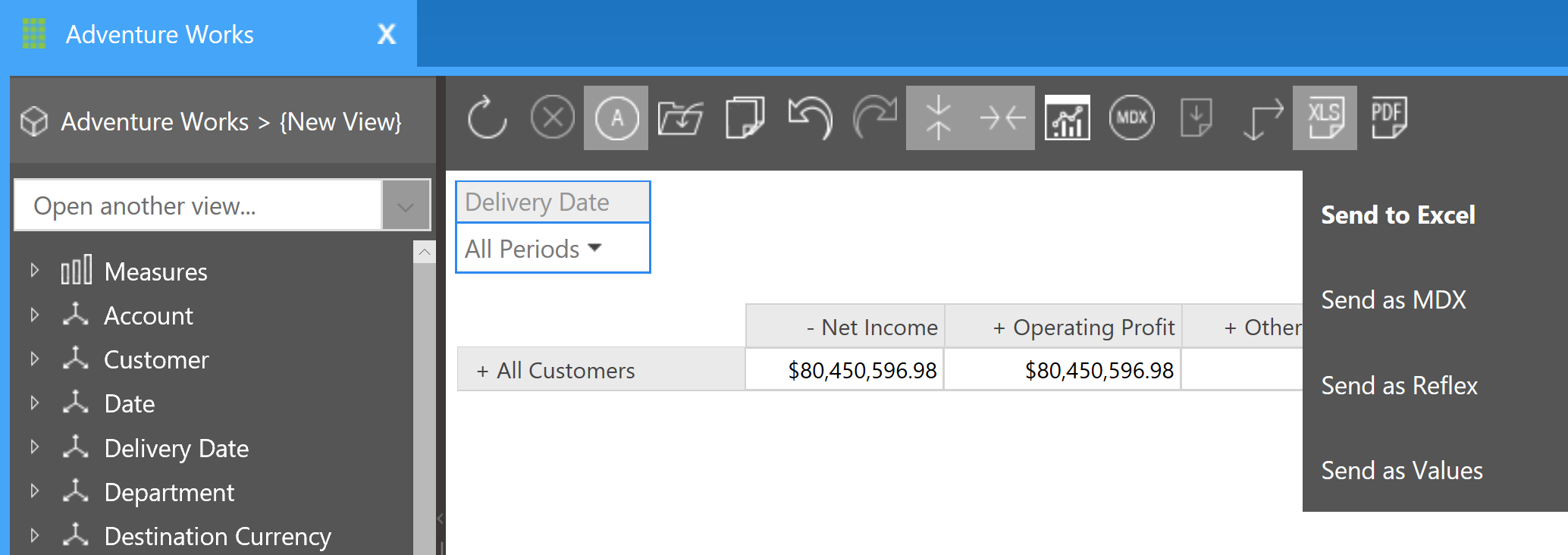The height and width of the screenshot is (555, 1568).
Task: Expand the Operating Profit column header
Action: coord(999,328)
